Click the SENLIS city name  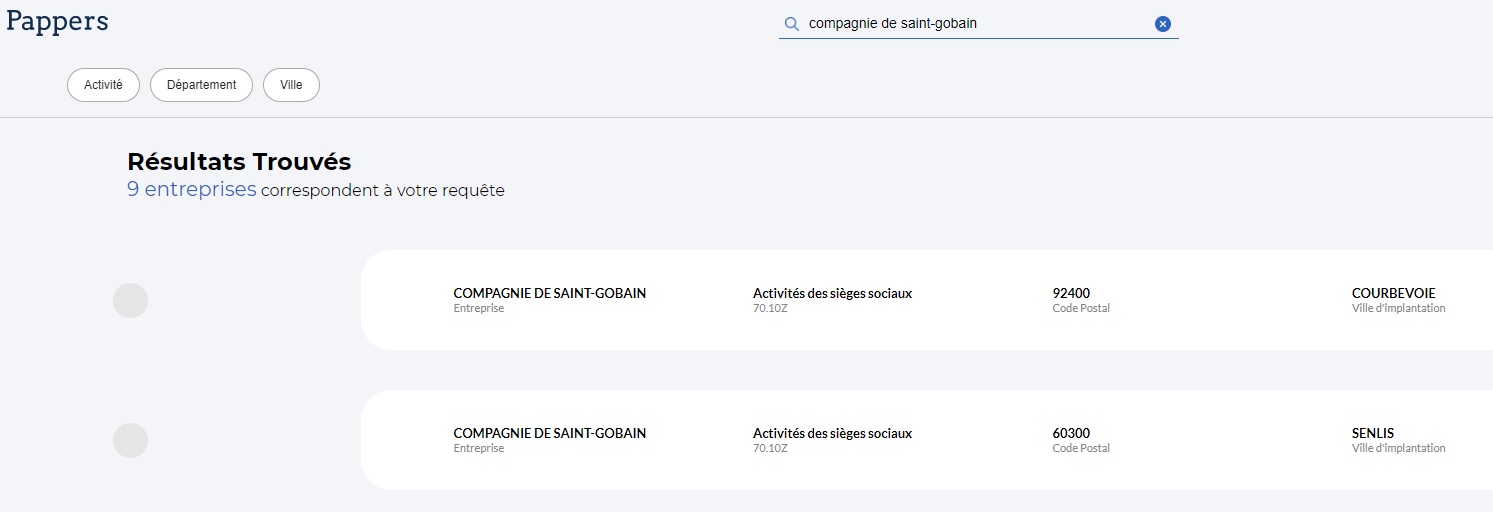[1372, 433]
